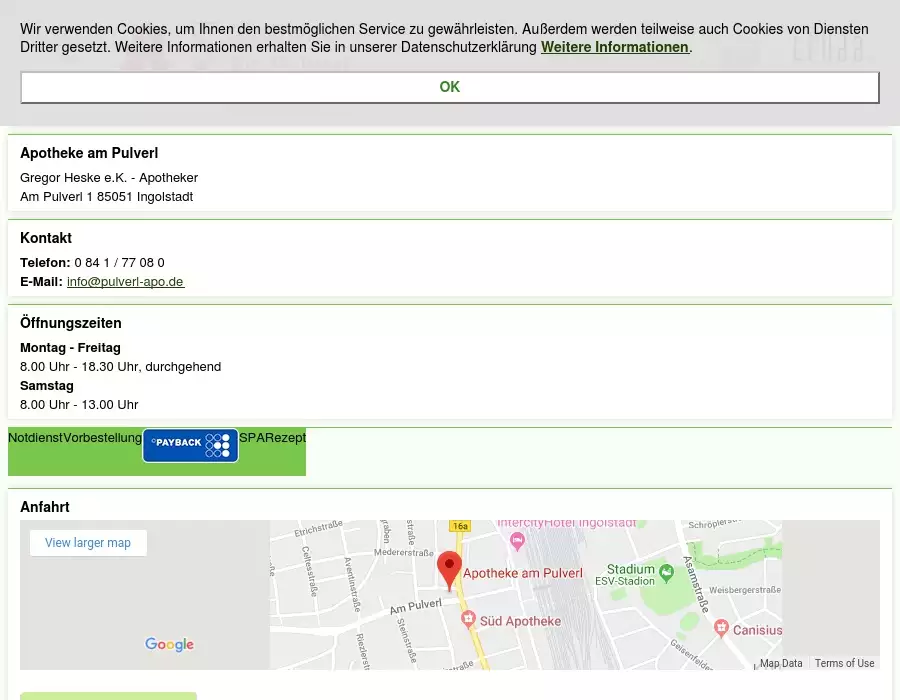This screenshot has width=900, height=700.
Task: Click the Stadium ESV-Stadion map icon
Action: pos(666,571)
